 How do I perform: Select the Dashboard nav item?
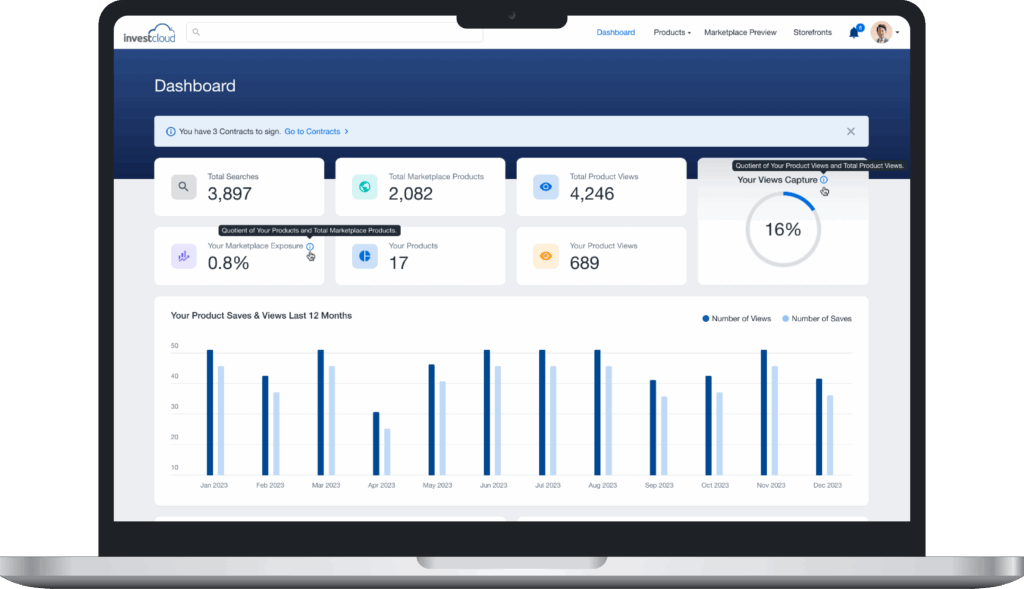pos(615,32)
